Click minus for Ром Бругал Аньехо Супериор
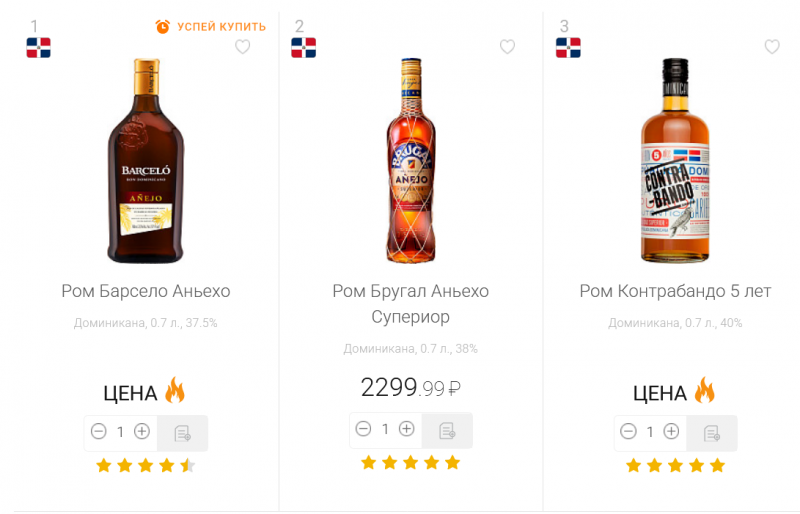The image size is (800, 514). pyautogui.click(x=363, y=429)
